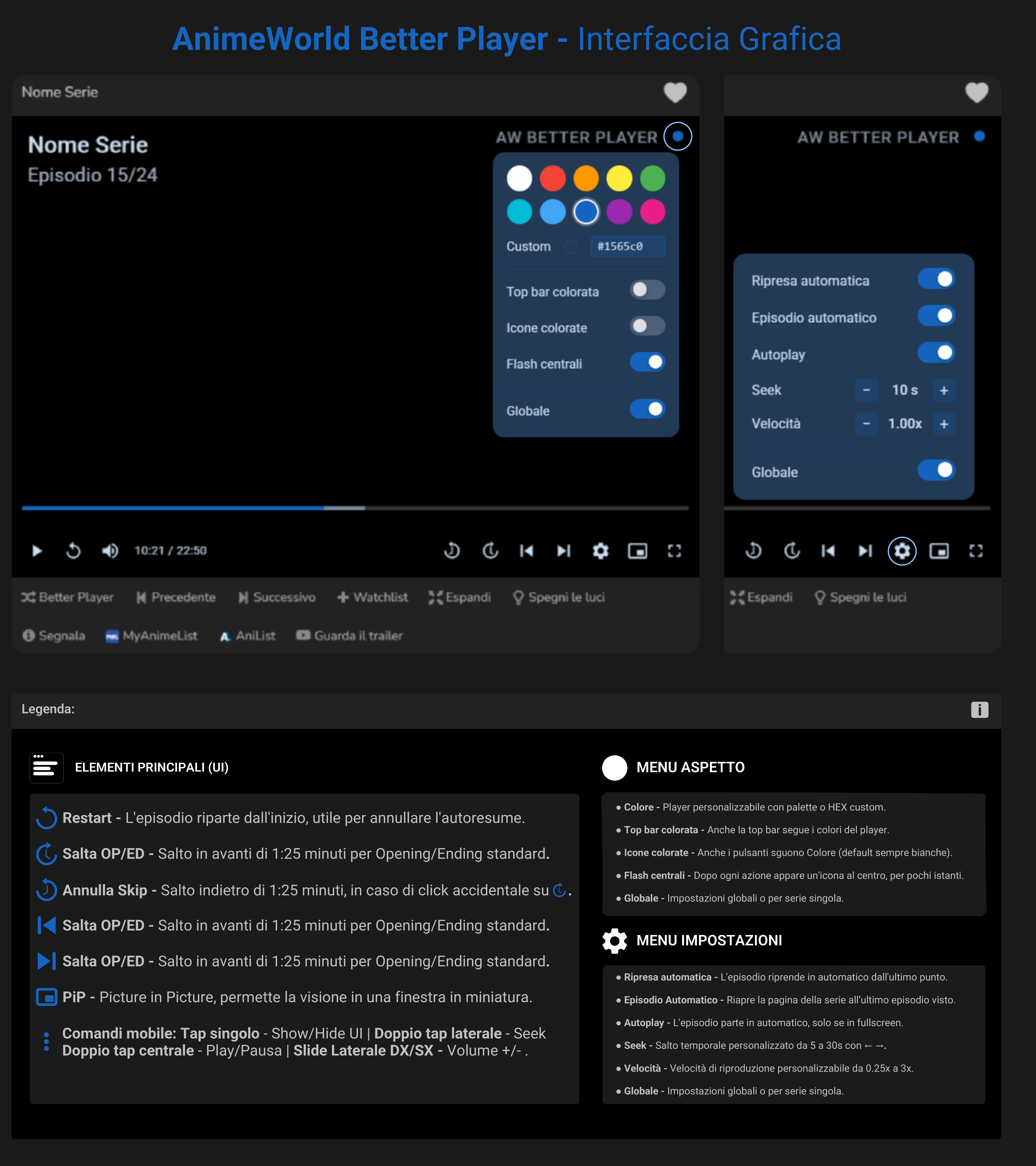Pick the selected dark blue swatch
The height and width of the screenshot is (1166, 1036).
(x=586, y=212)
